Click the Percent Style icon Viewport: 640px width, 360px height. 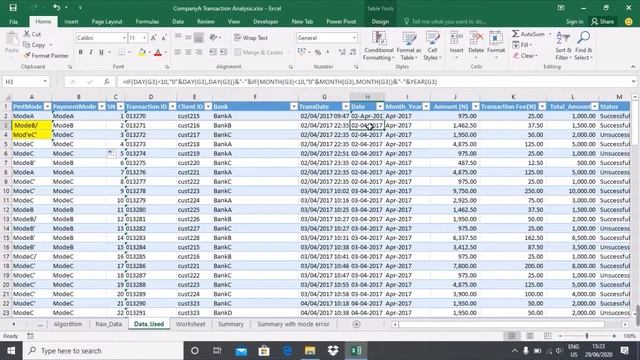point(318,52)
